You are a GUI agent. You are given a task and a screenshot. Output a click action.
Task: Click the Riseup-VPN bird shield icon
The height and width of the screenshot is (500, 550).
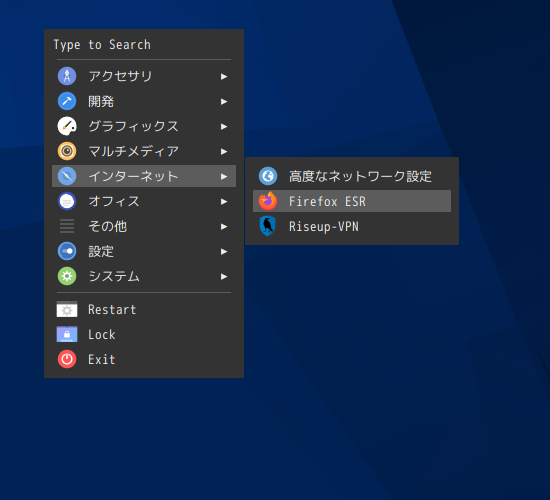coord(268,226)
